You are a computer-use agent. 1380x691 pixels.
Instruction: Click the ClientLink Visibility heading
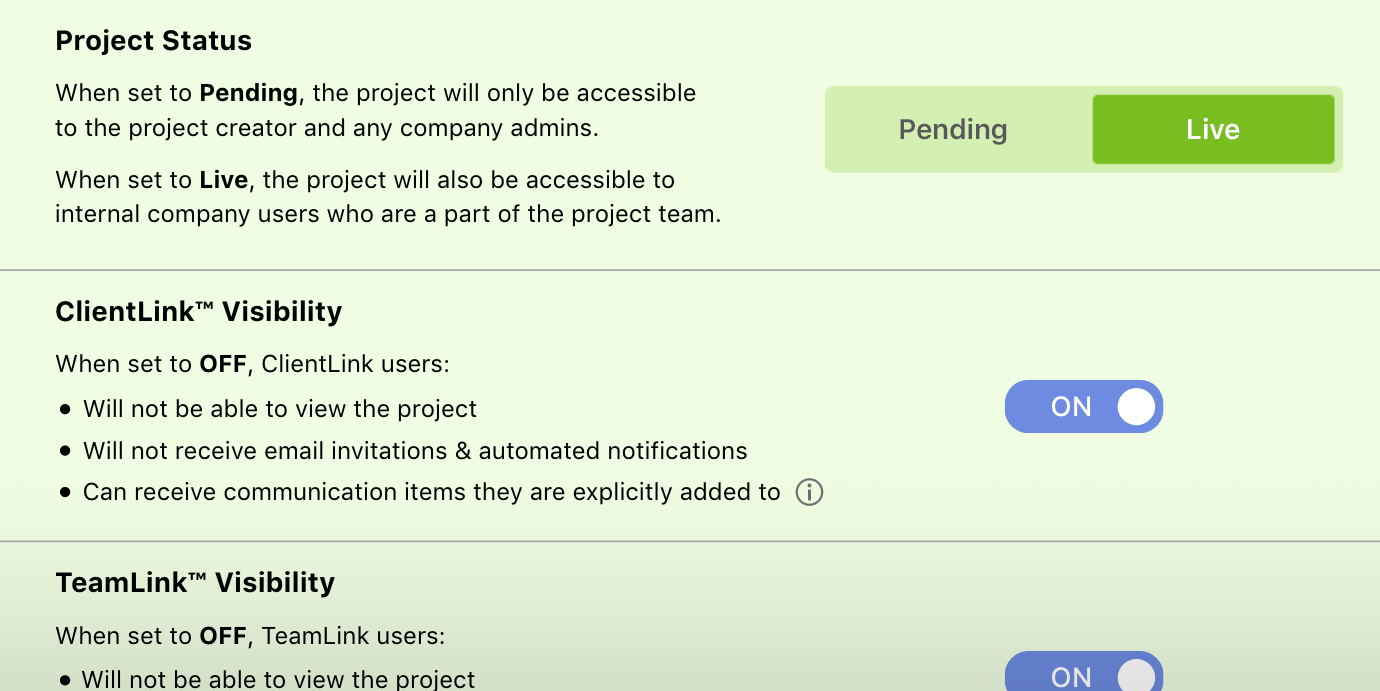click(198, 312)
